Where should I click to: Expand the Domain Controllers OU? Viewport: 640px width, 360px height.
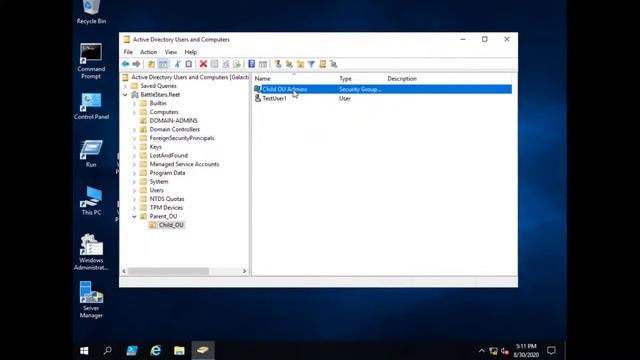point(134,130)
